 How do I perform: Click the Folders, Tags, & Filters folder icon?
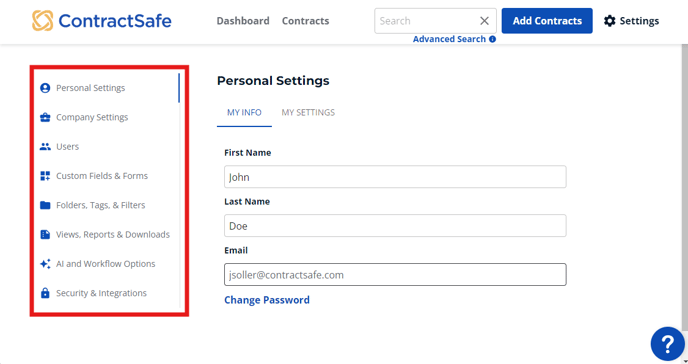pos(45,205)
